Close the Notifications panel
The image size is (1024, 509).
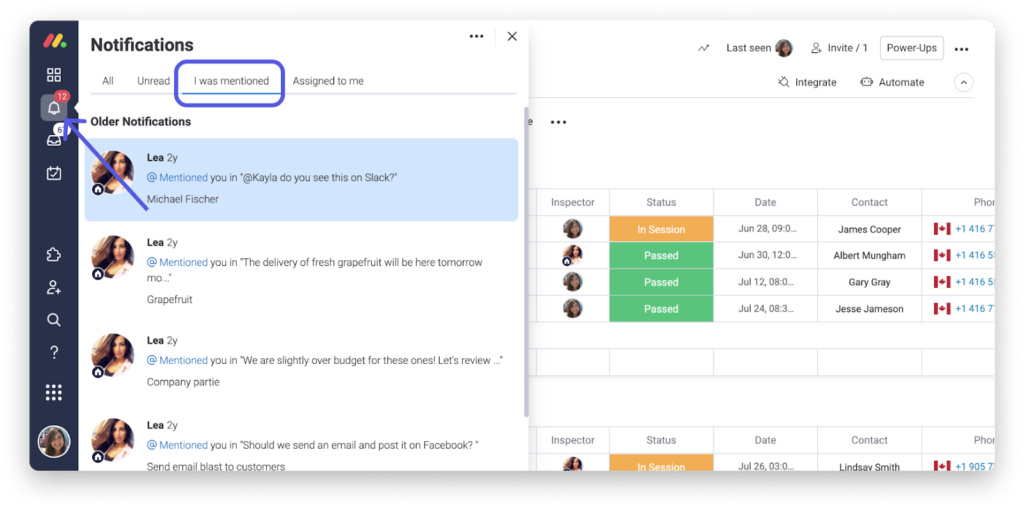[512, 36]
